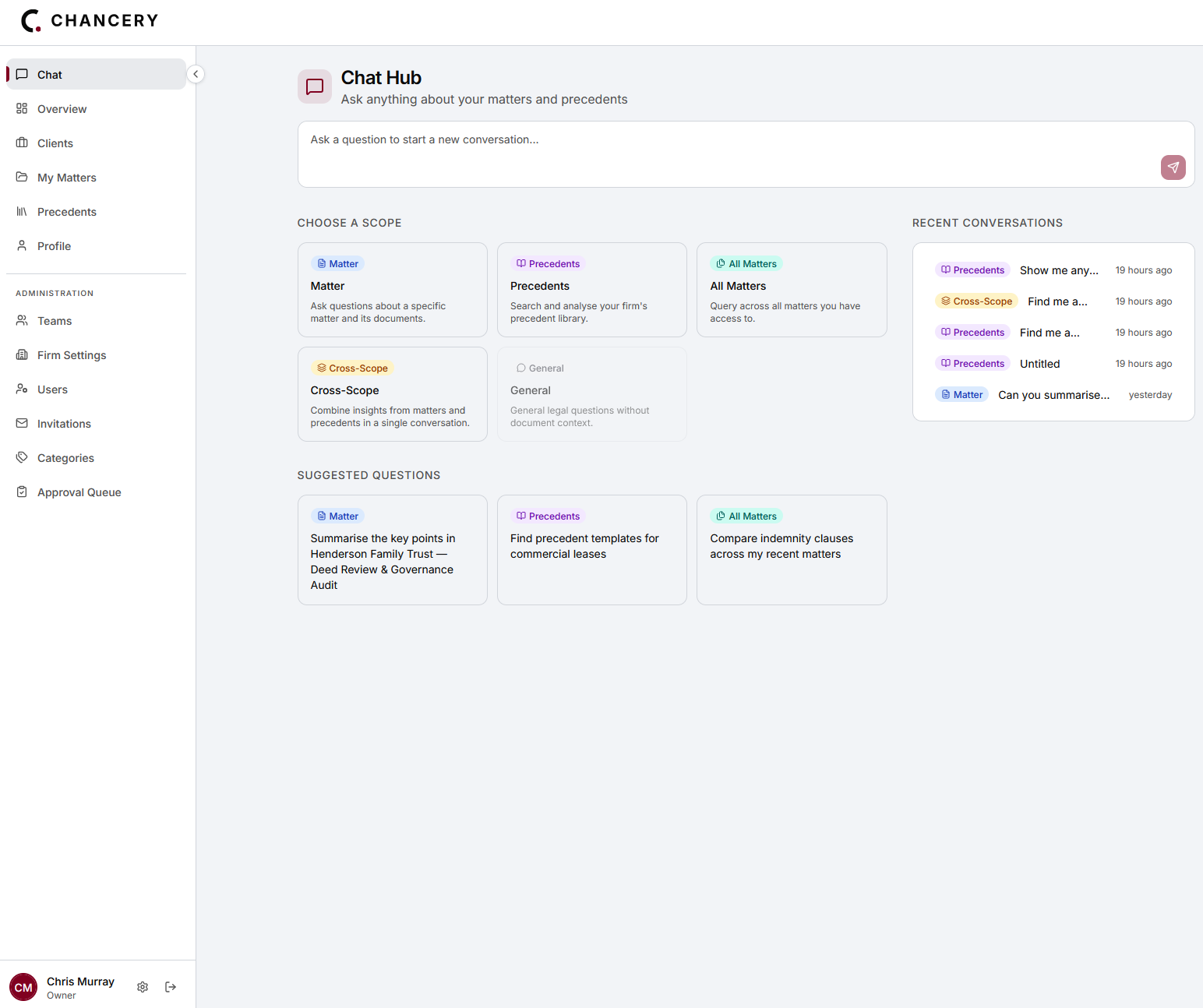The image size is (1203, 1008).
Task: Click the Chat speech-bubble icon in sidebar
Action: [22, 75]
